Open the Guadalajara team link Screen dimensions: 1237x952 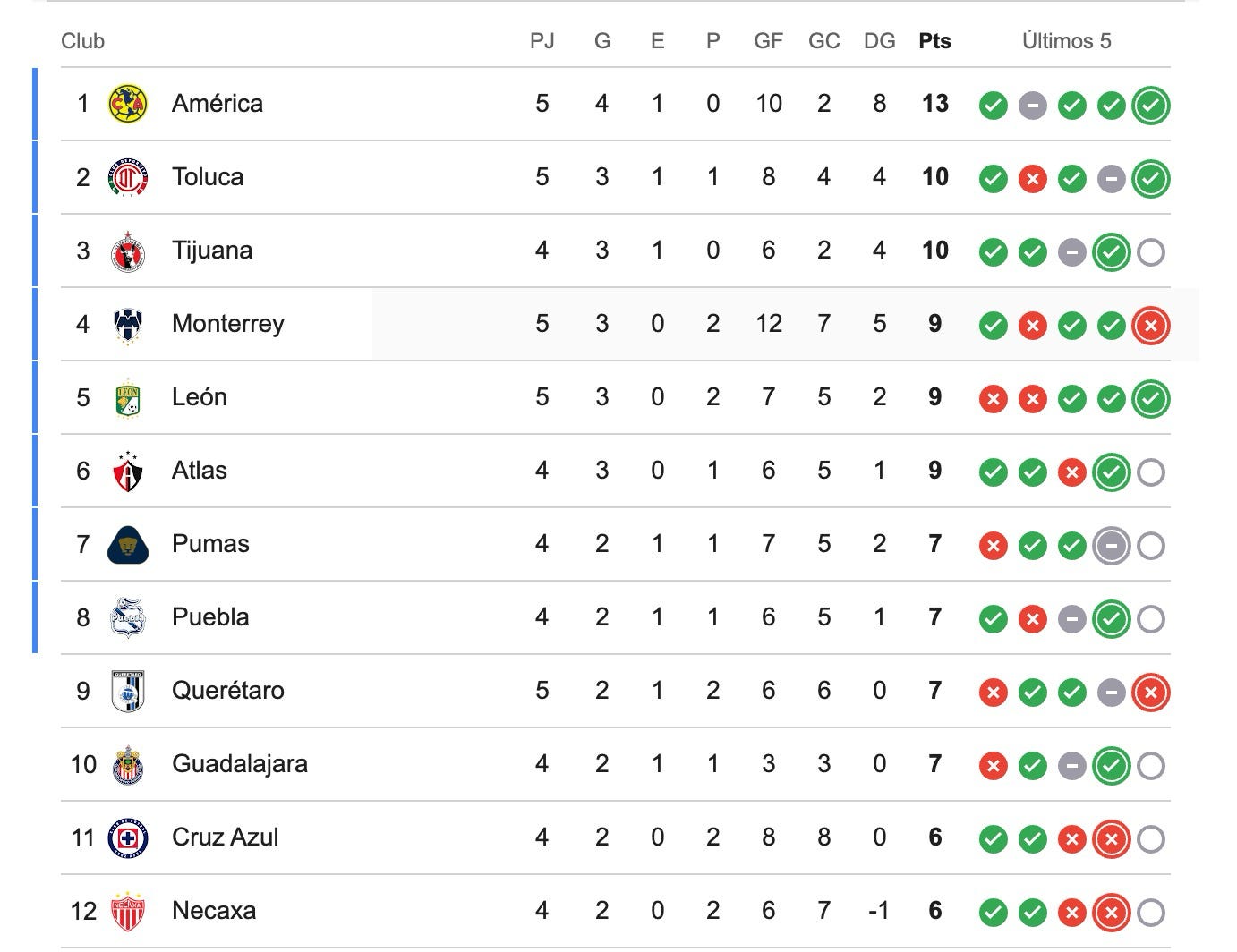pyautogui.click(x=240, y=764)
